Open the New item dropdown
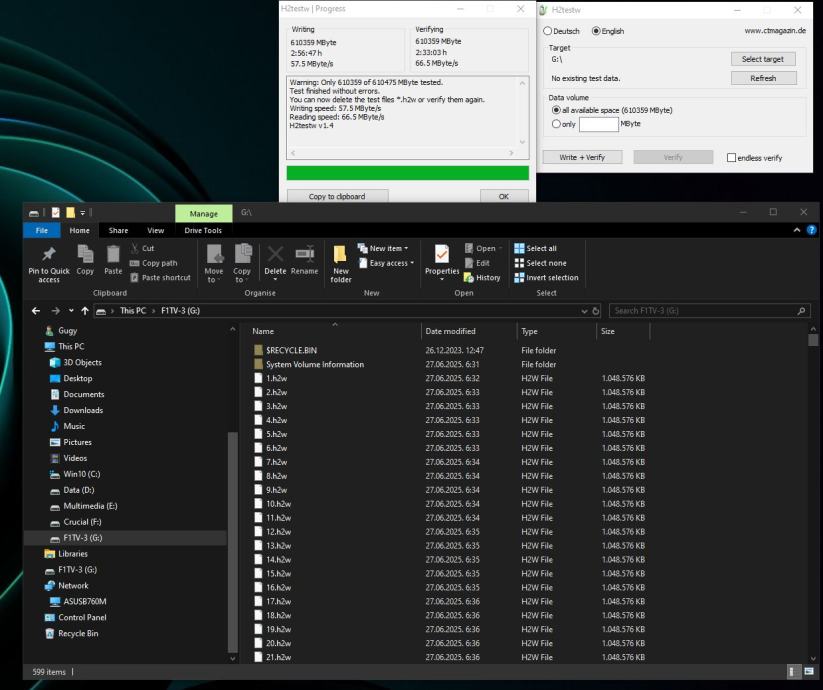The height and width of the screenshot is (690, 823). tap(386, 249)
